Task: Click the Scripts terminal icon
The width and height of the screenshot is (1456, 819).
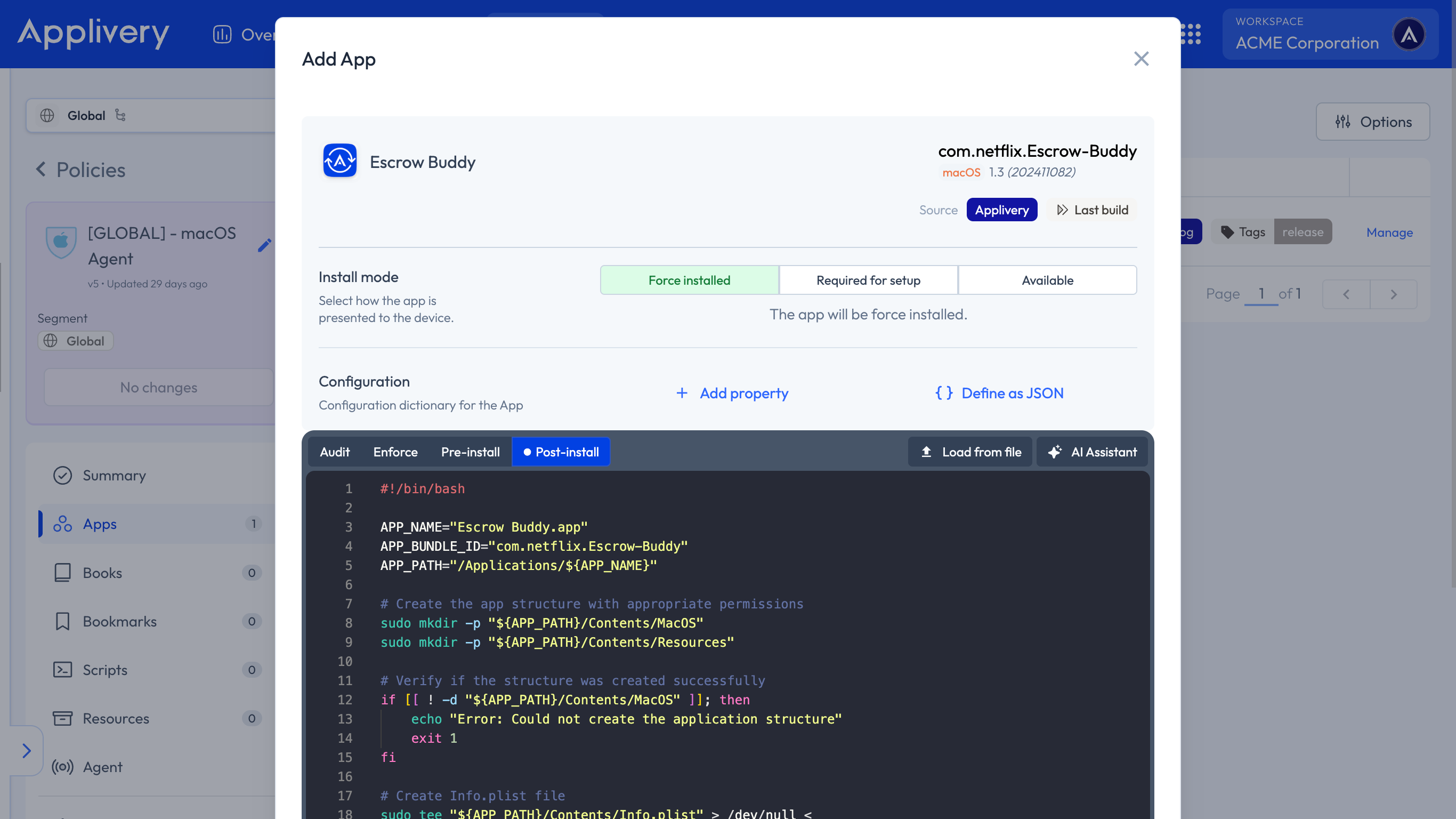Action: (x=62, y=670)
